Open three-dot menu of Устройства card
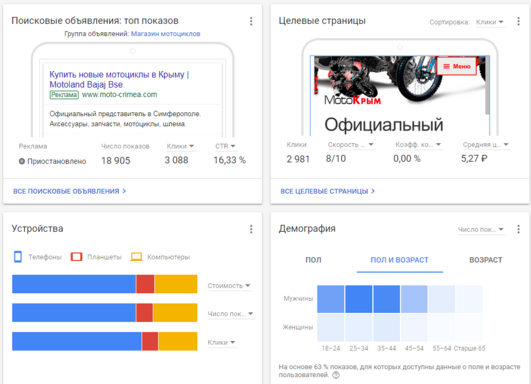Screen dimensions: 531x384 [x=251, y=229]
